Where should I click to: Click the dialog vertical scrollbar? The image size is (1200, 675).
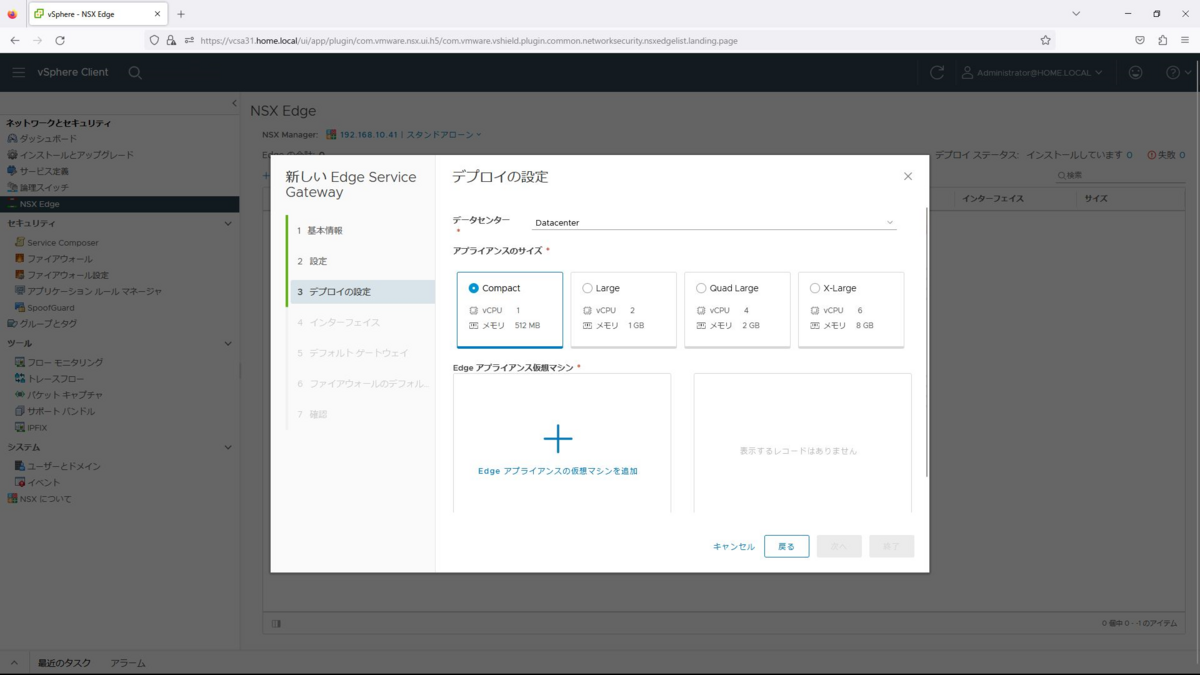point(927,342)
